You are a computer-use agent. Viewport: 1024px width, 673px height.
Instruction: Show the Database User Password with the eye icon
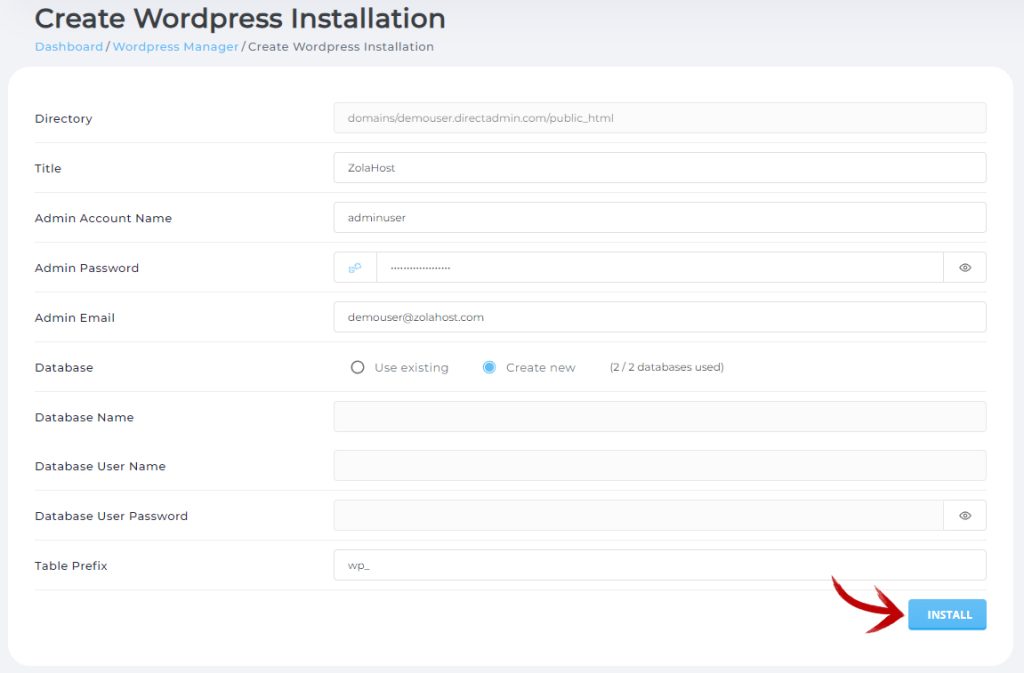click(x=964, y=515)
